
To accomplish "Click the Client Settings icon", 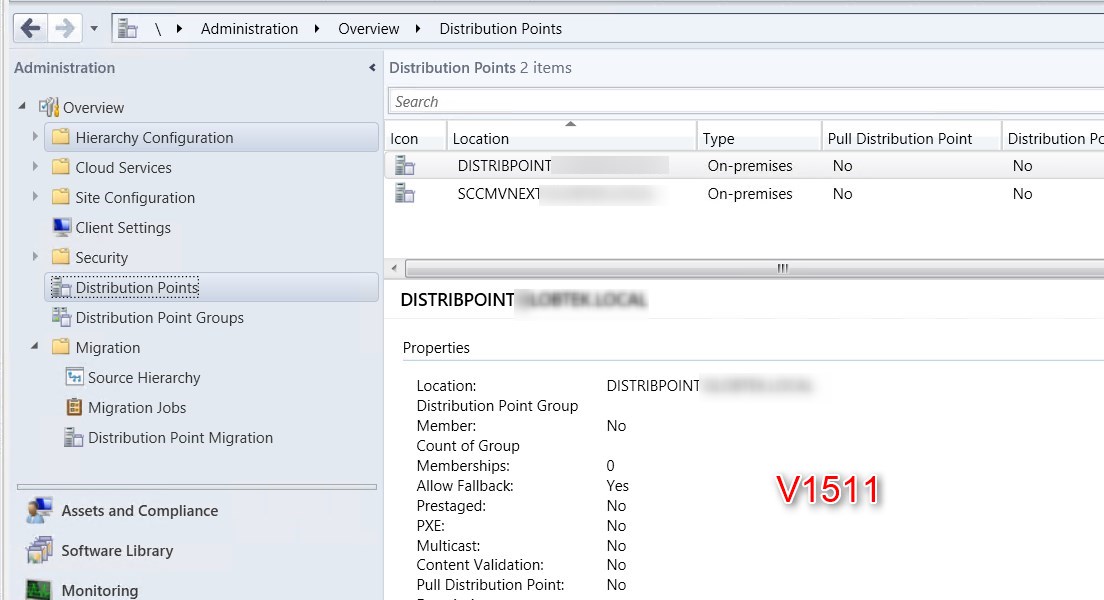I will (x=62, y=227).
